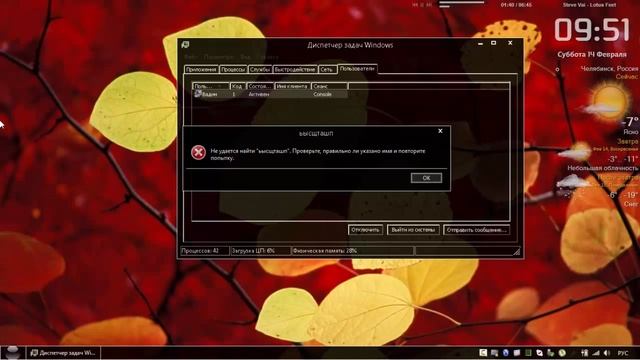The width and height of the screenshot is (640, 360).
Task: Sort by the Сеанс column header
Action: pyautogui.click(x=329, y=86)
